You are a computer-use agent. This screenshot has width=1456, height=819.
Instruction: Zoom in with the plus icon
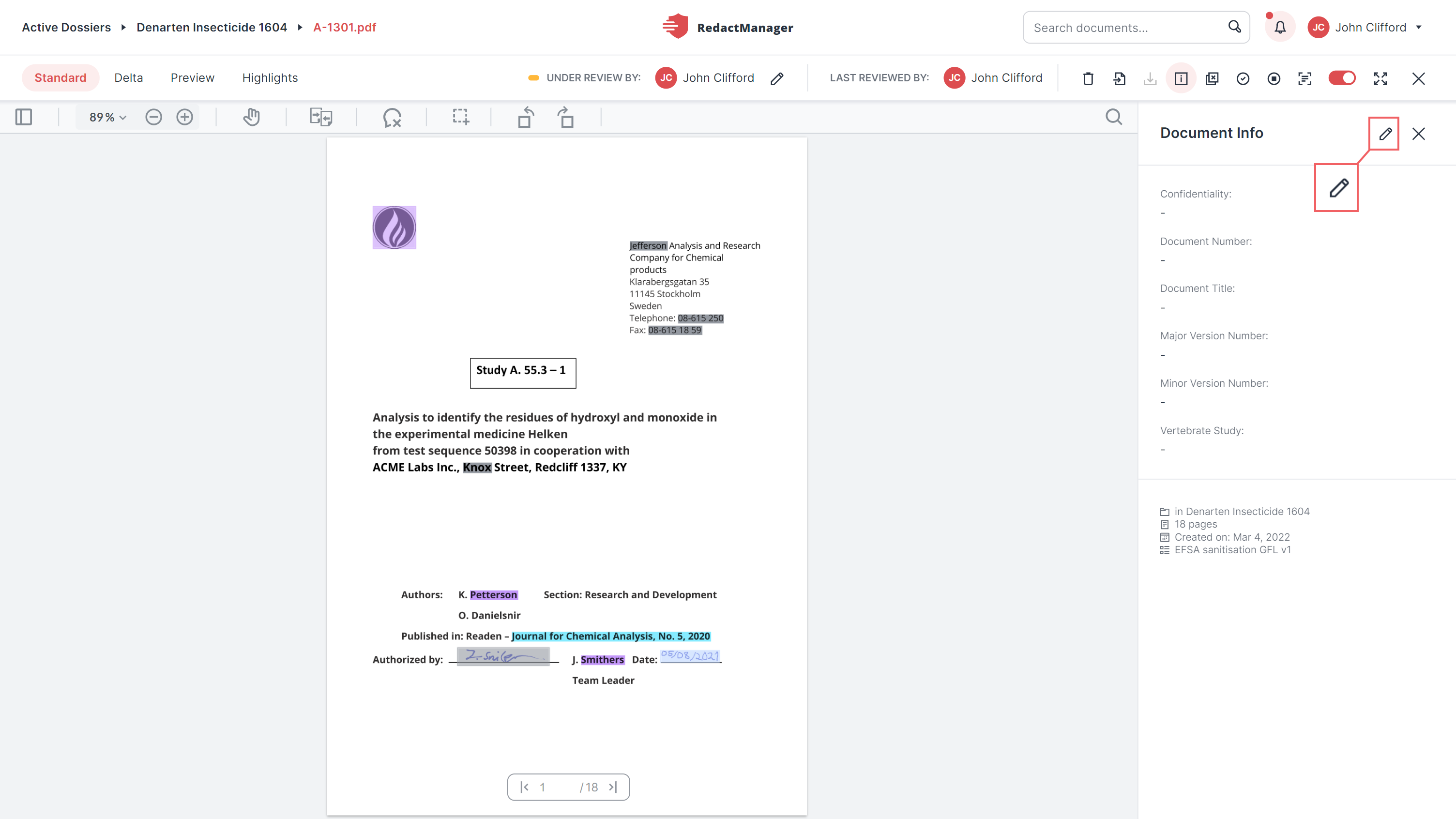click(x=185, y=117)
